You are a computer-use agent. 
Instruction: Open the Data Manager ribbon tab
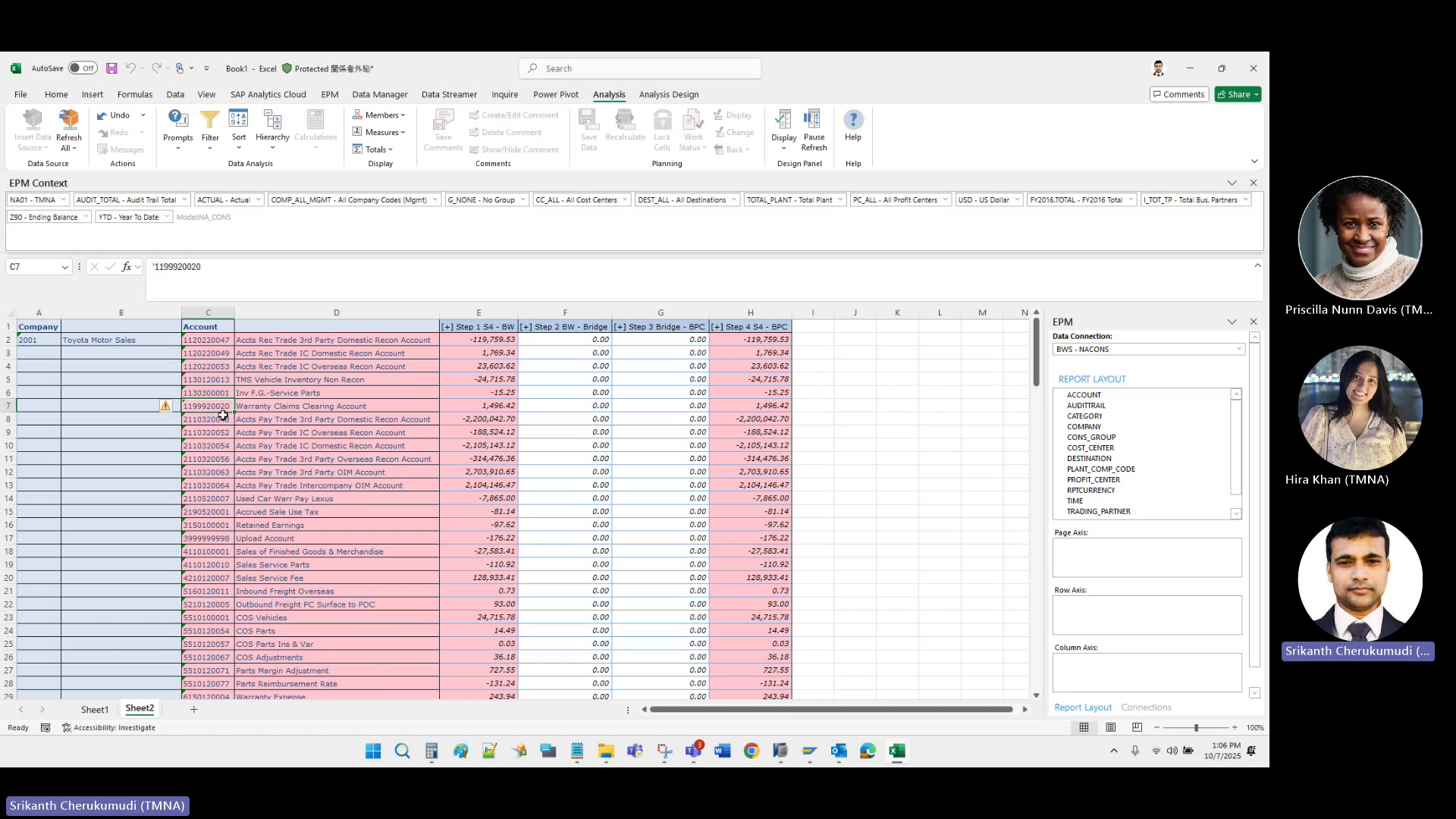[380, 94]
